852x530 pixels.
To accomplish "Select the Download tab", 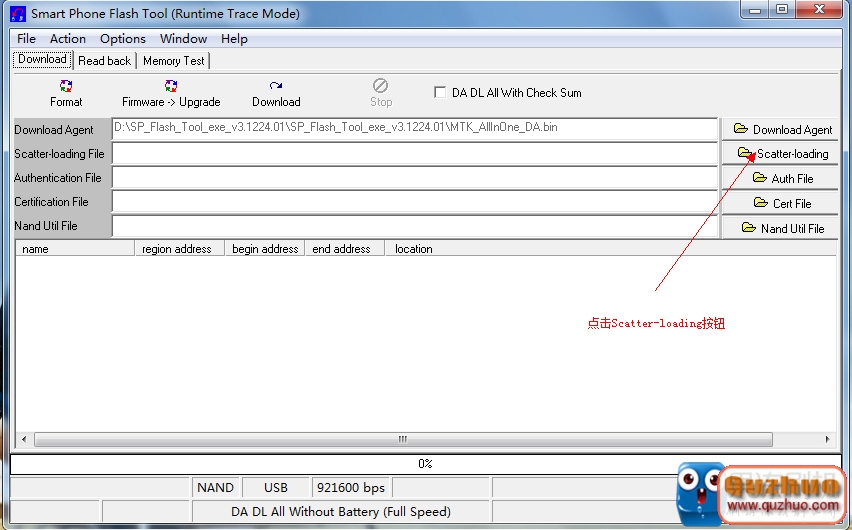I will (42, 59).
